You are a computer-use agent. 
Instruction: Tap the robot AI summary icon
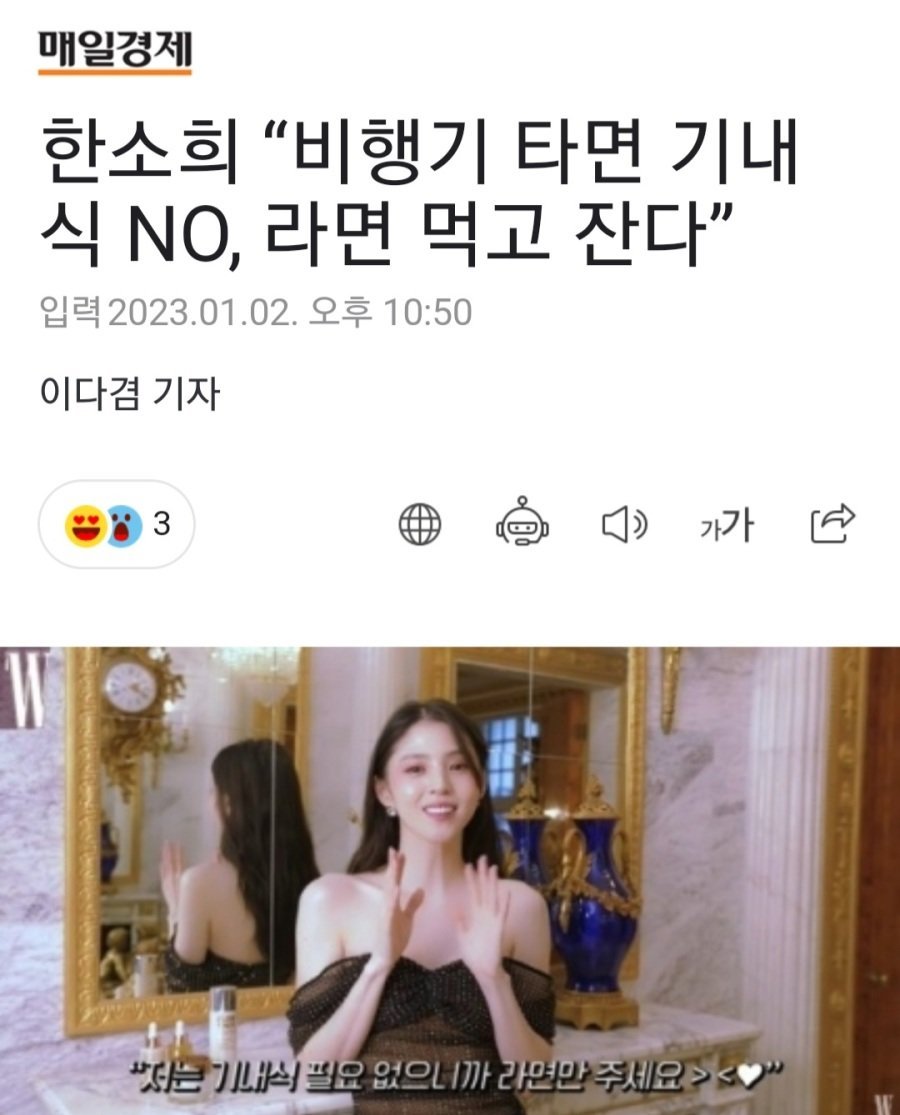(522, 522)
